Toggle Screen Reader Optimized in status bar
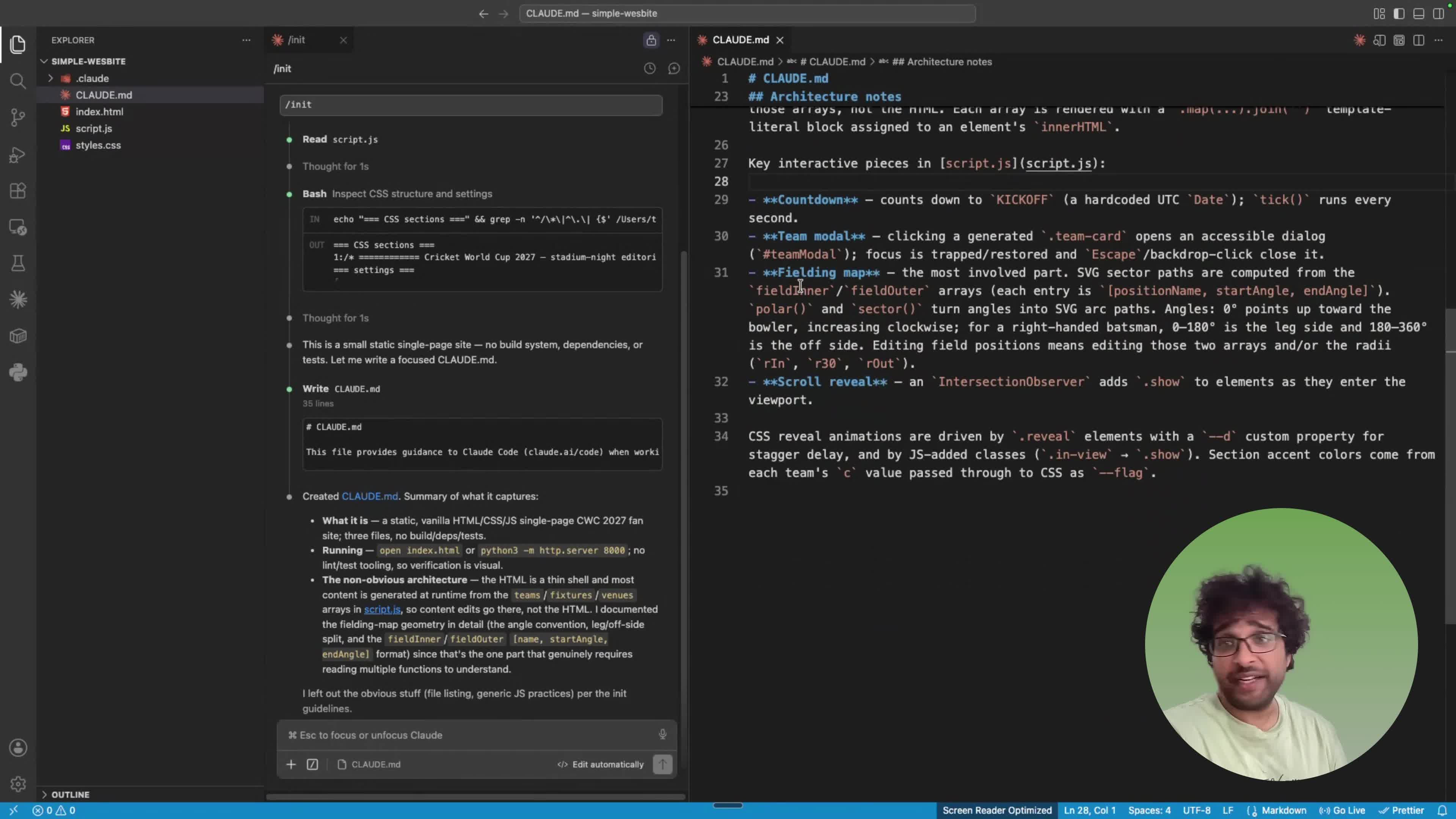 [x=996, y=811]
